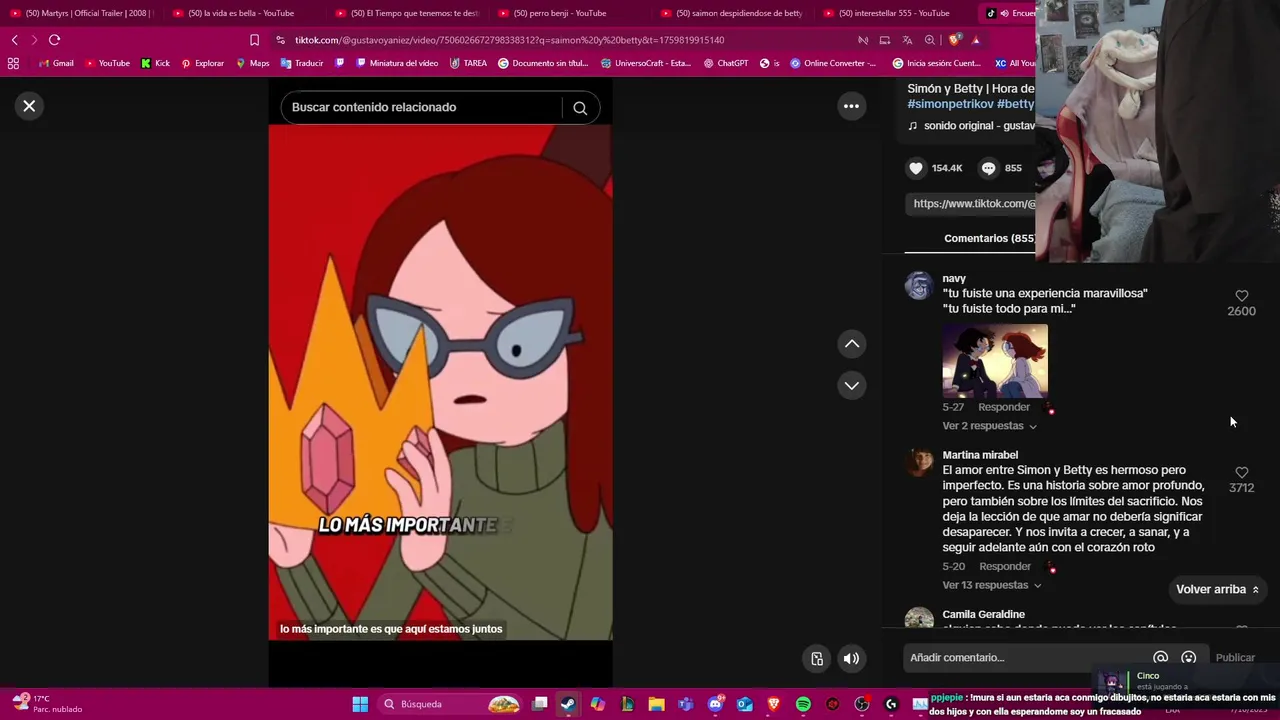Open Martina mirabel's profile name
Image resolution: width=1280 pixels, height=720 pixels.
980,455
